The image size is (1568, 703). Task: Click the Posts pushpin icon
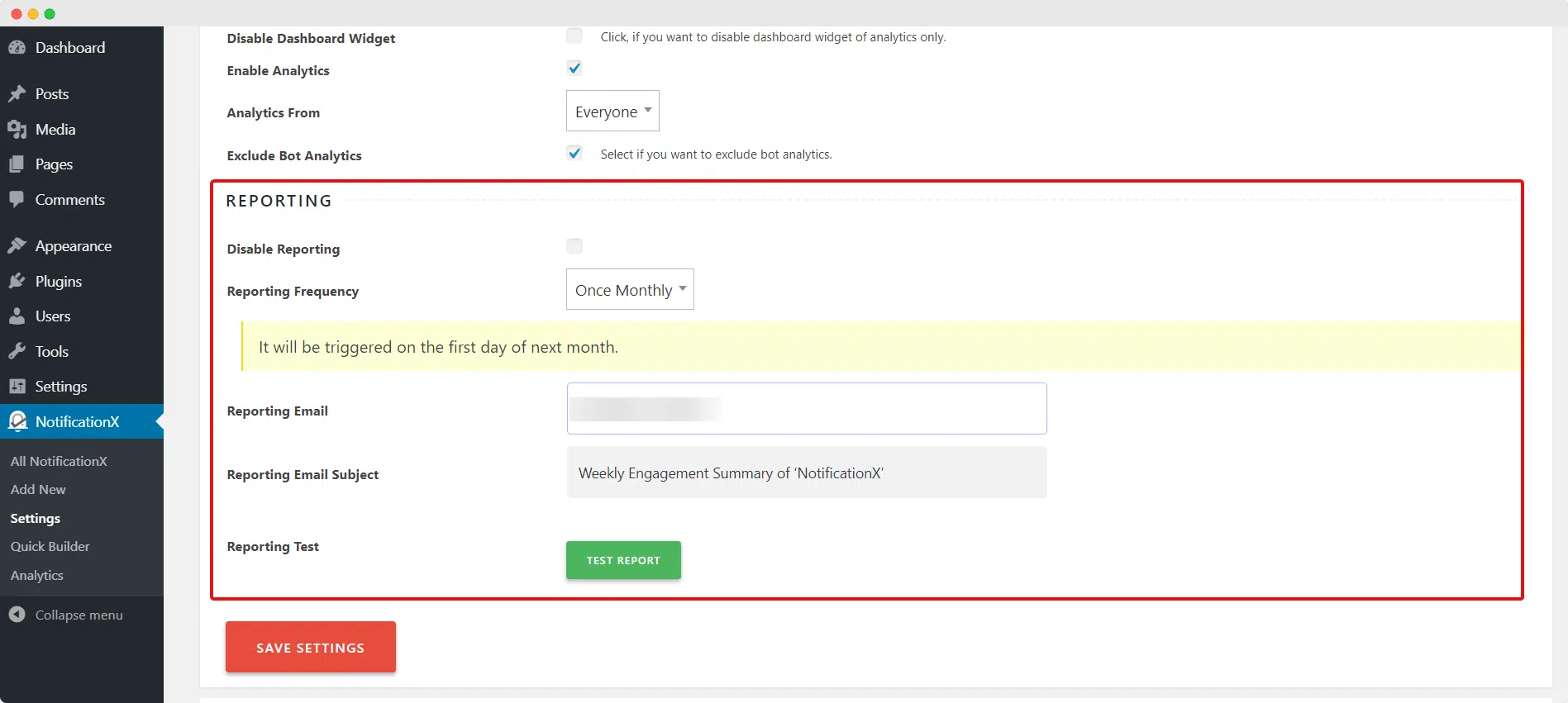pos(17,94)
